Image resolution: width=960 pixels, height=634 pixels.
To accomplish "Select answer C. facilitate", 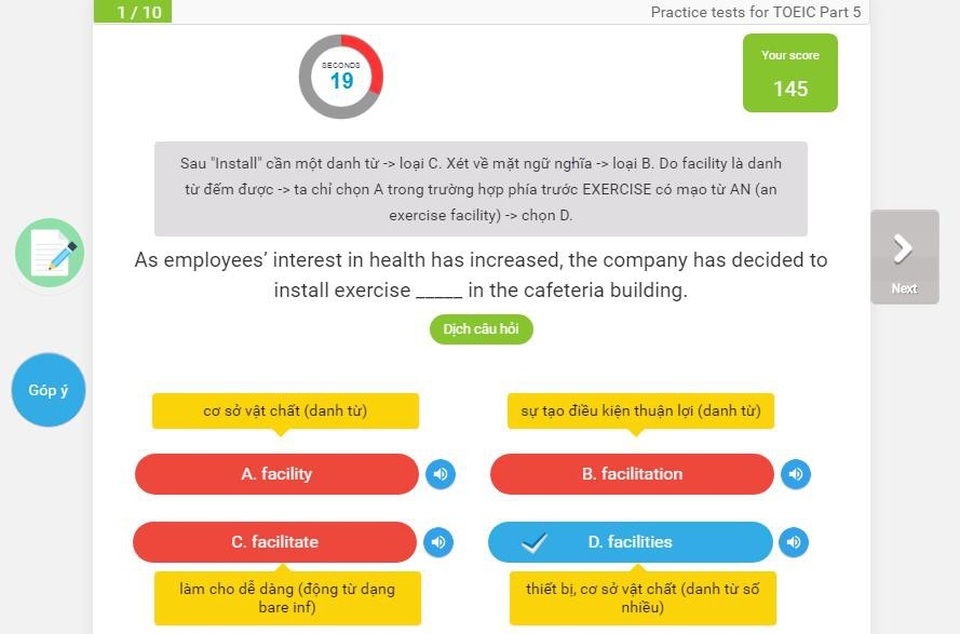I will (x=275, y=542).
